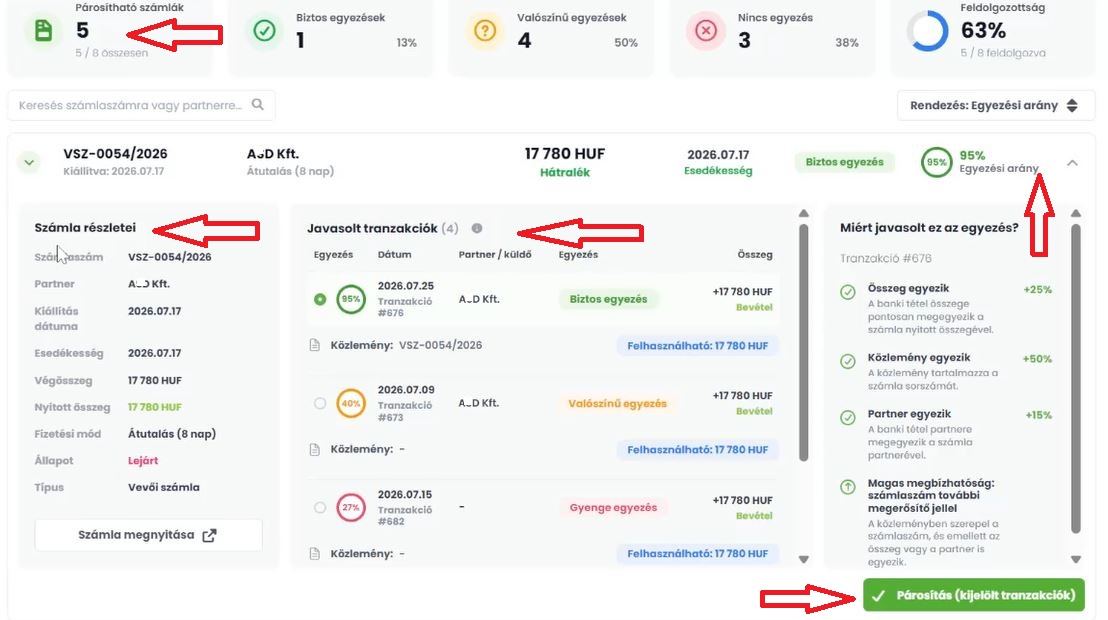The image size is (1108, 620).
Task: Click the Összeg column header
Action: 755,255
